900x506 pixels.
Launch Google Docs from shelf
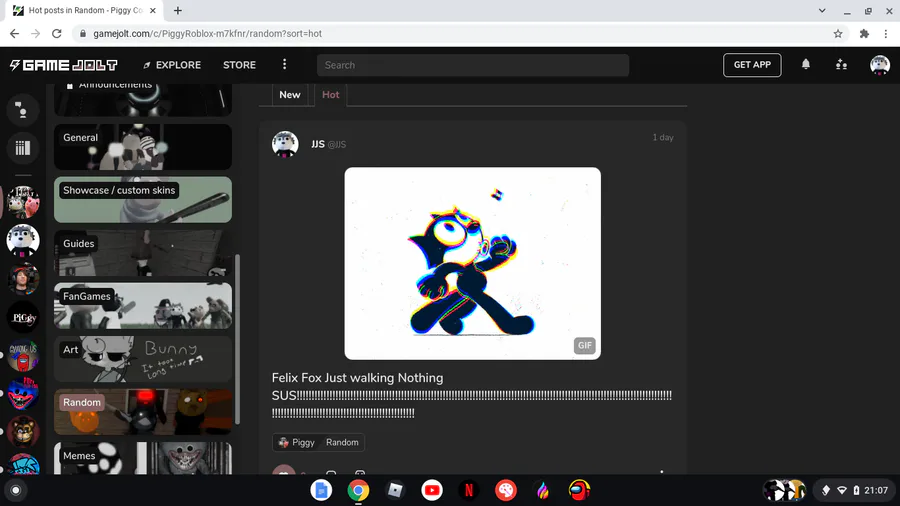coord(321,491)
